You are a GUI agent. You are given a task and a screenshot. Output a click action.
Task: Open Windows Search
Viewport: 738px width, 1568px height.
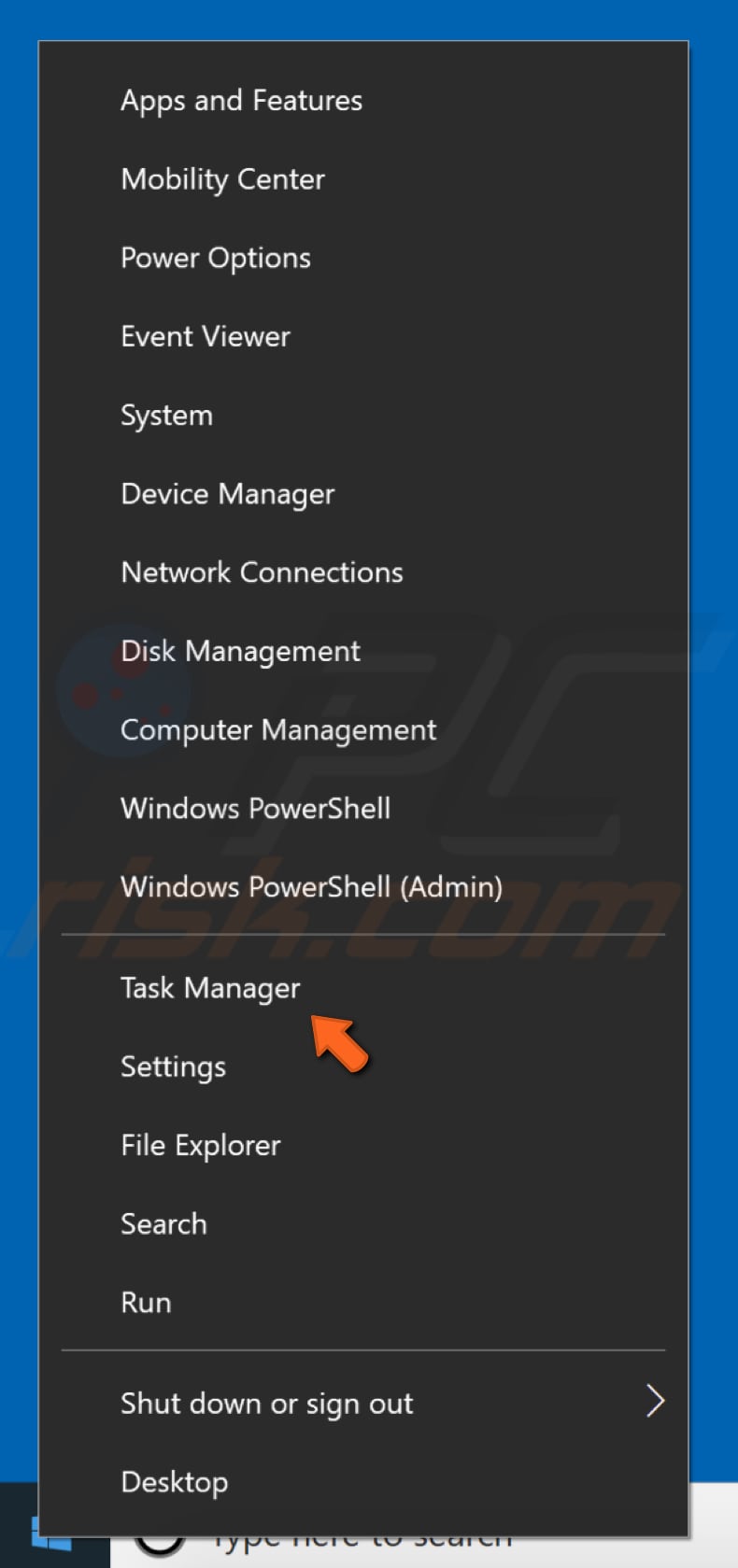[x=163, y=1223]
